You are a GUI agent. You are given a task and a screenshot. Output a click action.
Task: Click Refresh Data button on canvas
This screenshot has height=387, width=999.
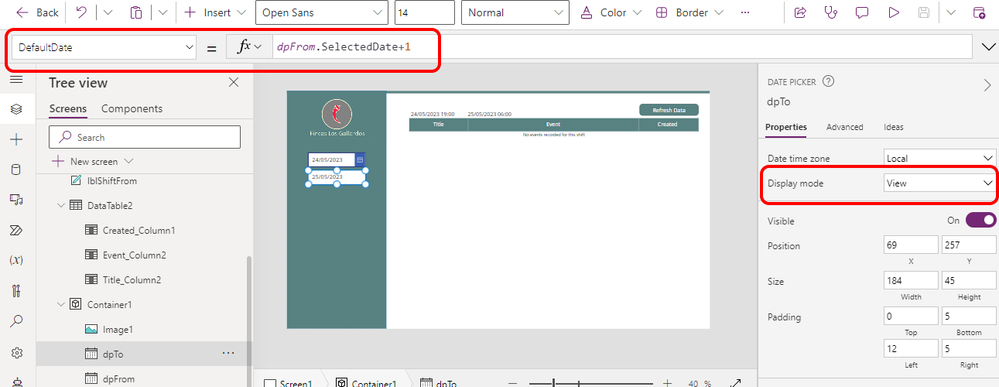coord(669,110)
